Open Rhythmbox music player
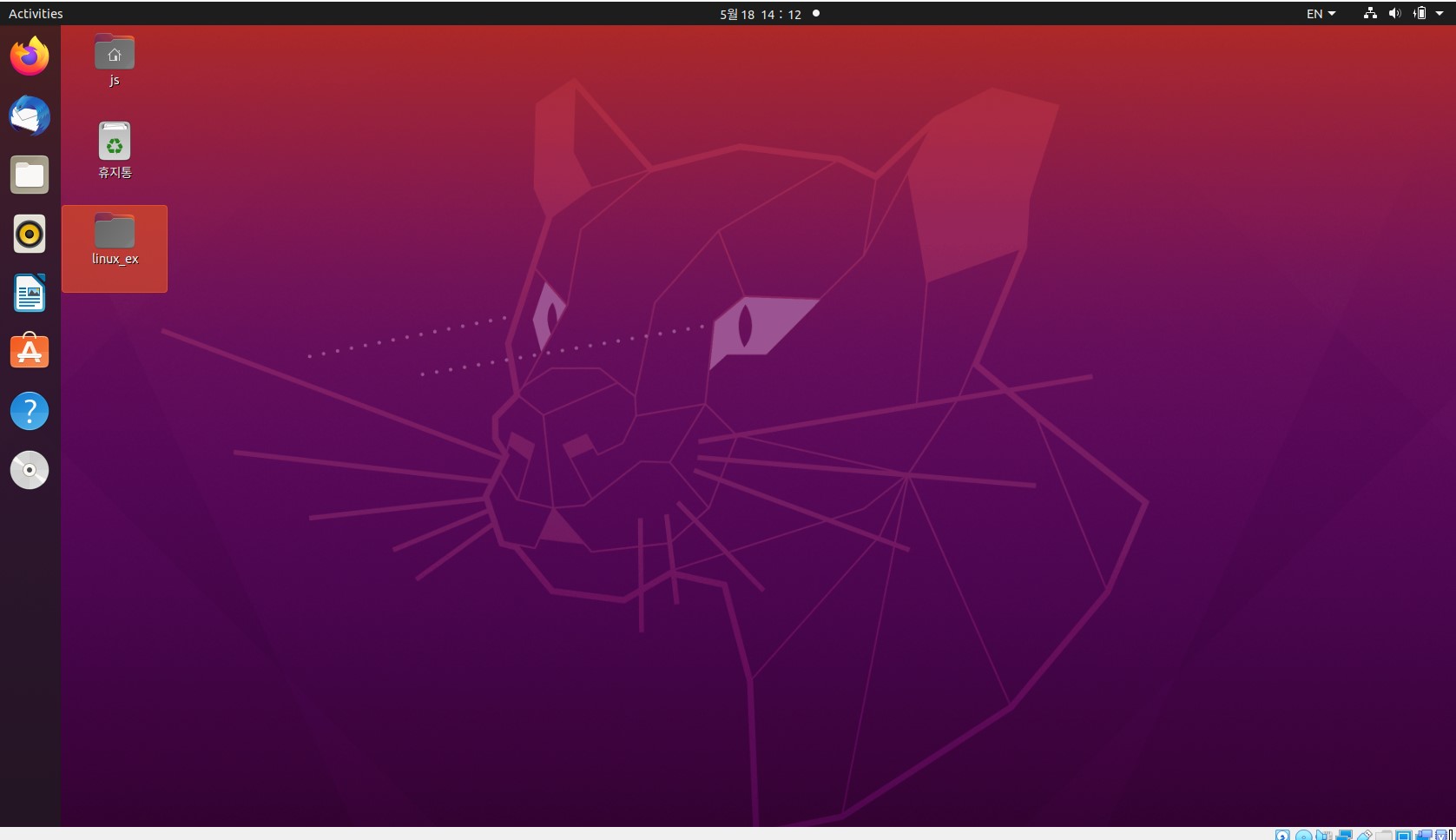 click(30, 234)
